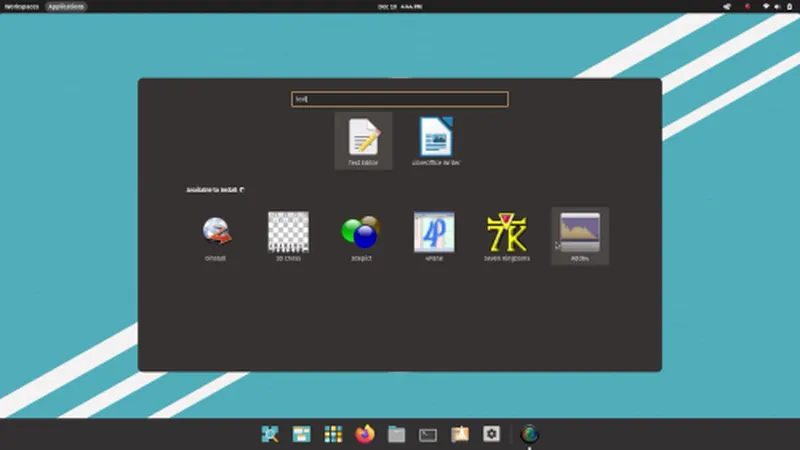Select the histogram graph app icon

pos(580,232)
